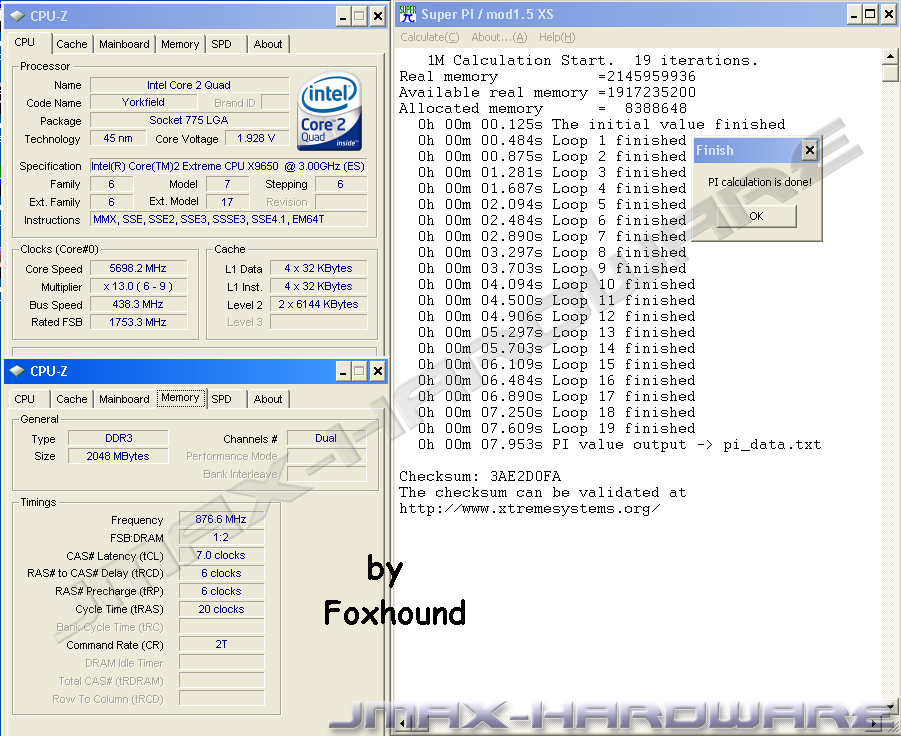This screenshot has width=901, height=736.
Task: Click the Multiplier value x 13.0
Action: tap(138, 286)
